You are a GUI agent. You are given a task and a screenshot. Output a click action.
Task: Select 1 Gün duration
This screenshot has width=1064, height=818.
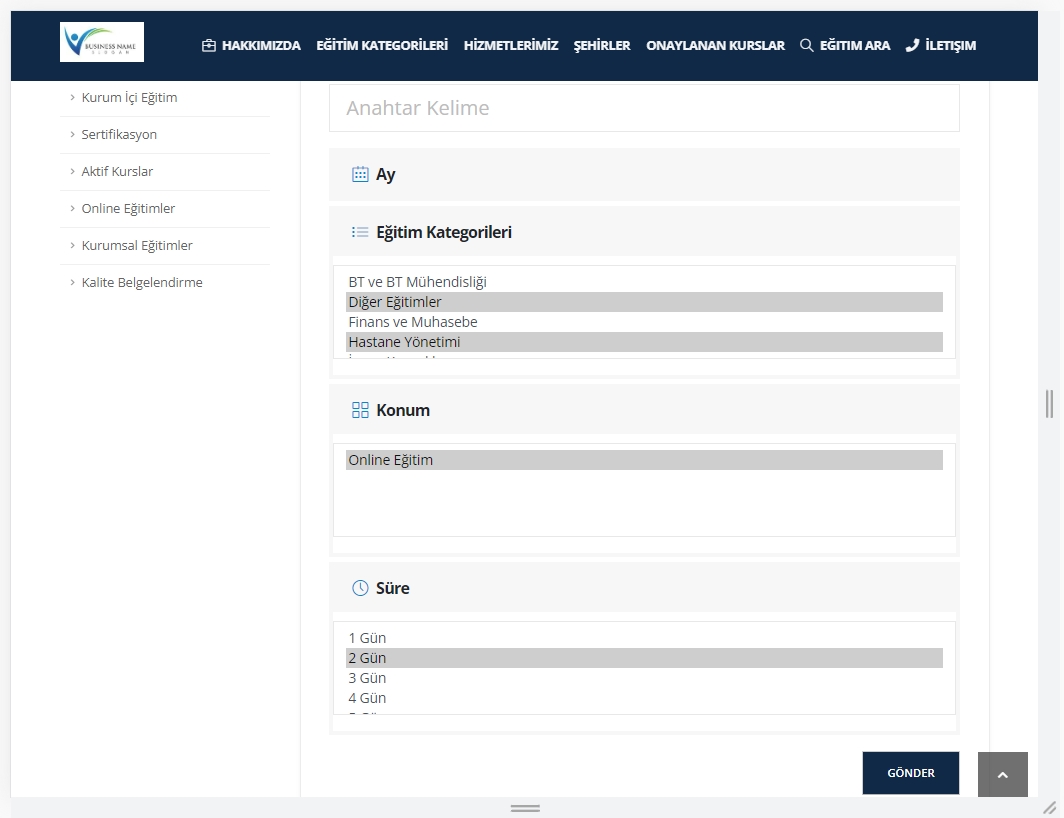pyautogui.click(x=644, y=638)
